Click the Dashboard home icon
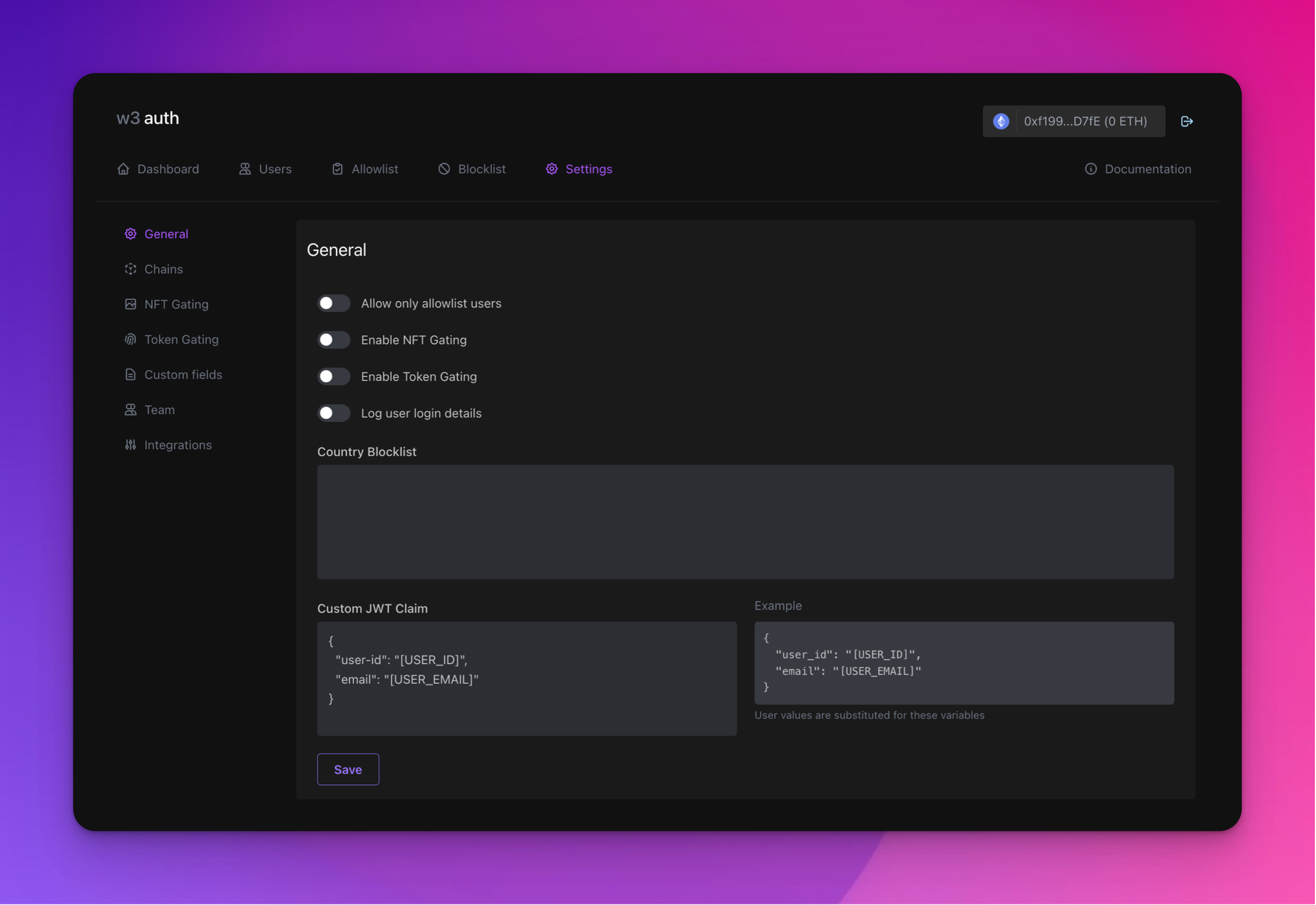Image resolution: width=1316 pixels, height=905 pixels. 123,169
